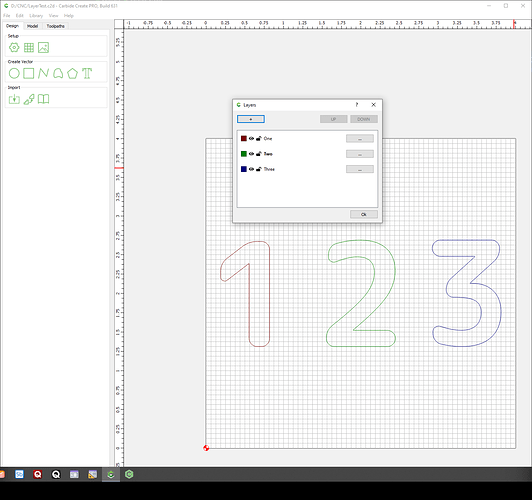Open the grid settings icon
This screenshot has width=532, height=500.
(29, 47)
